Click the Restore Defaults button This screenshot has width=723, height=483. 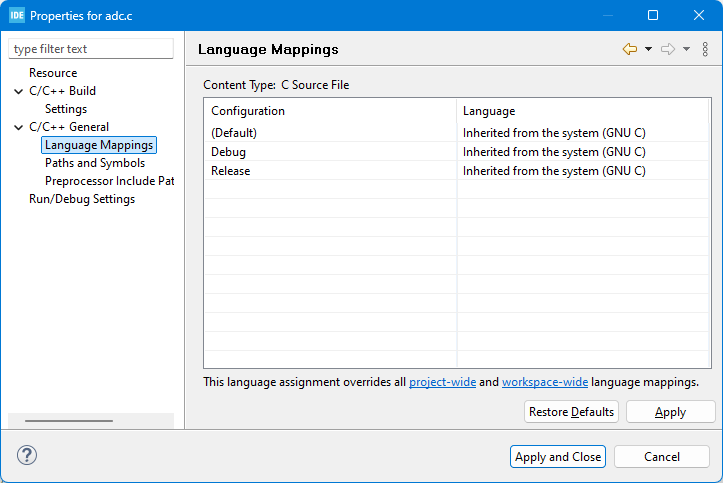point(571,412)
